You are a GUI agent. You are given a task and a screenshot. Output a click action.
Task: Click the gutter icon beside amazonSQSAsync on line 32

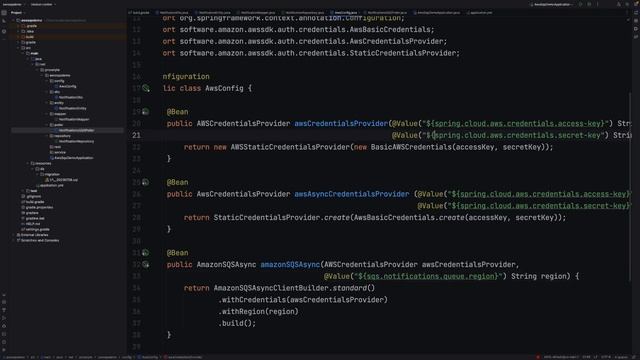coord(146,264)
